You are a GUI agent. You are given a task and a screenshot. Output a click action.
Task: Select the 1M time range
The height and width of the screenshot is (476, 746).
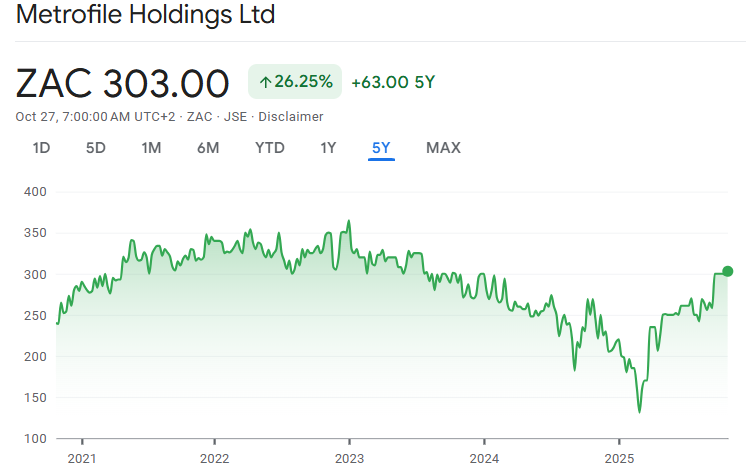point(151,148)
